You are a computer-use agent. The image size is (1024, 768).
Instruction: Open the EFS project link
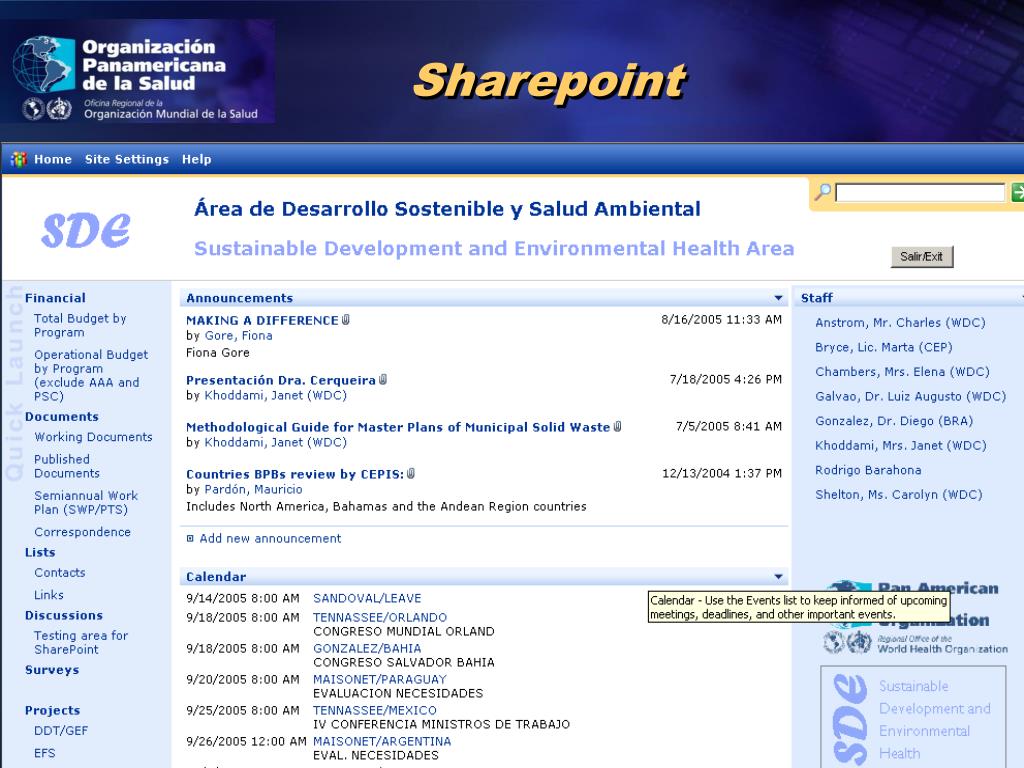coord(44,753)
